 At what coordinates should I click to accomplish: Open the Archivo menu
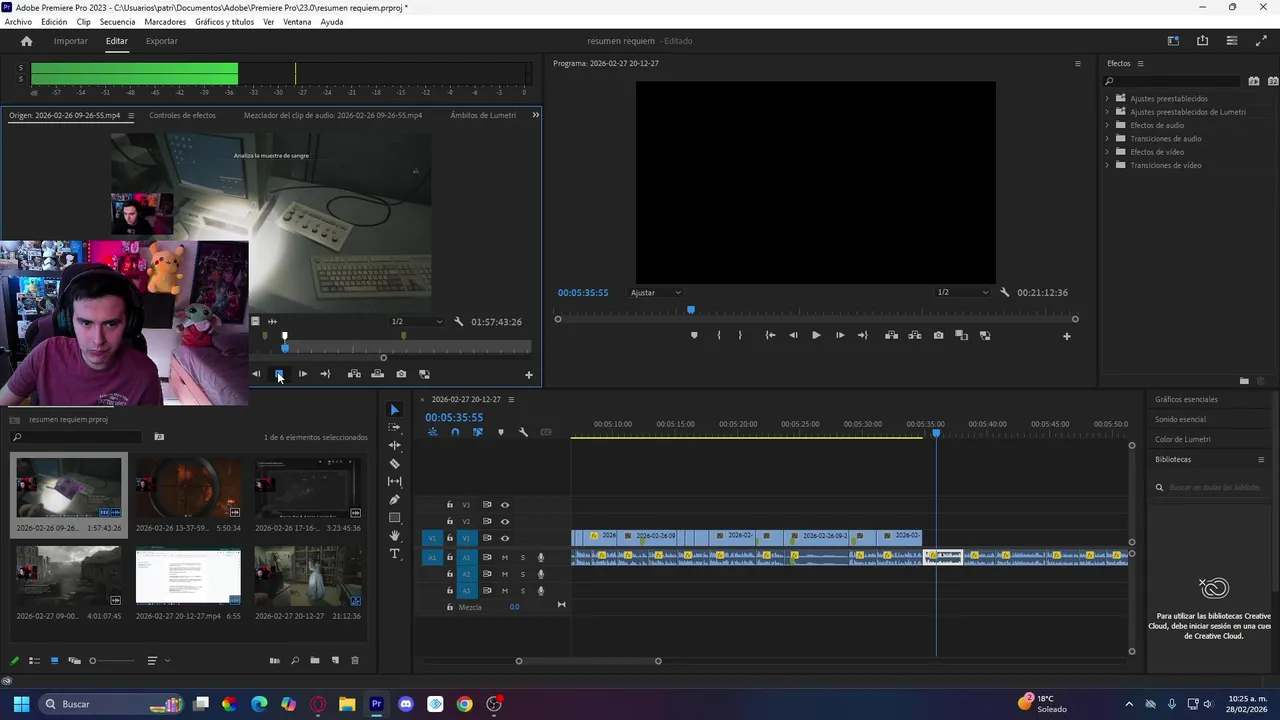(18, 22)
